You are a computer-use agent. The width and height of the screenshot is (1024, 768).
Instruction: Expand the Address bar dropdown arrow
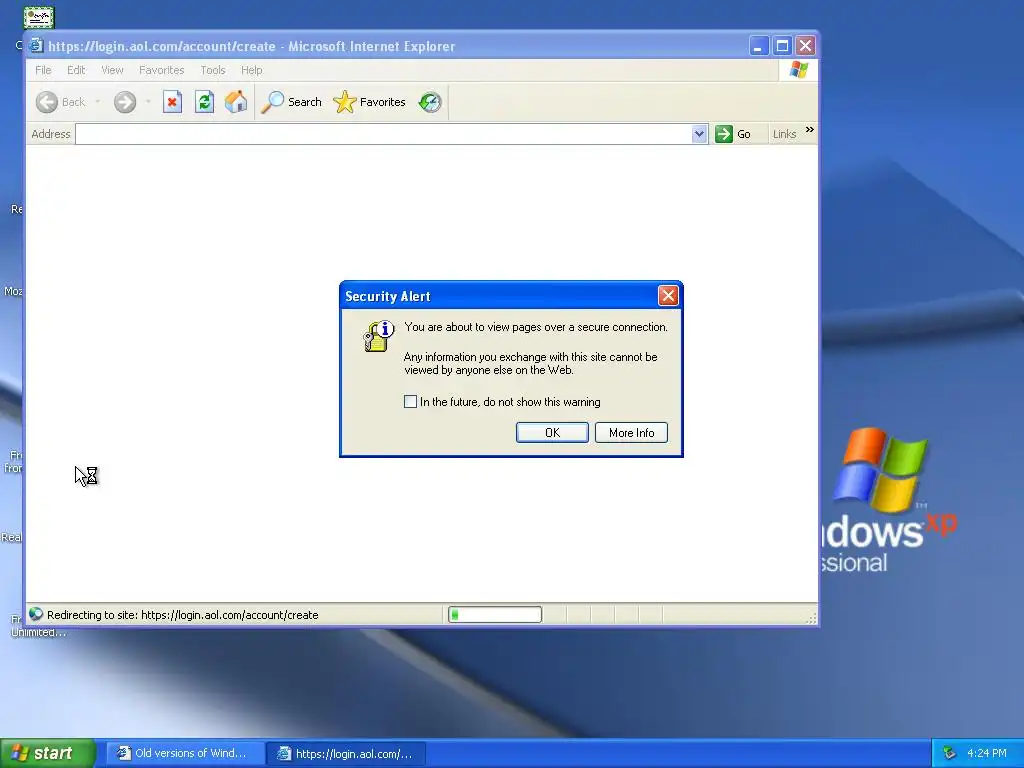[699, 134]
